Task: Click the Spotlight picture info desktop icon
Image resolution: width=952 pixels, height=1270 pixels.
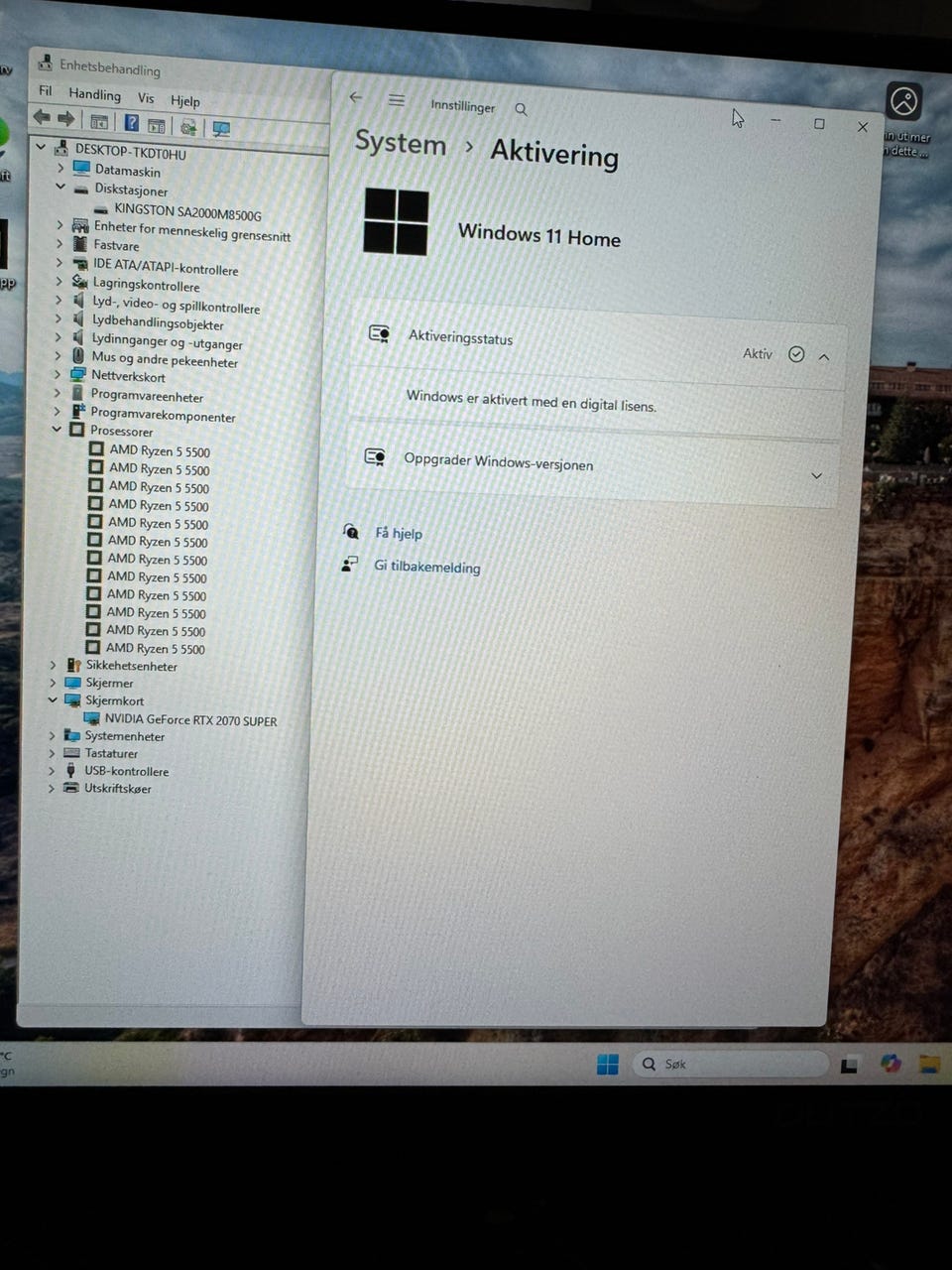Action: [x=903, y=102]
